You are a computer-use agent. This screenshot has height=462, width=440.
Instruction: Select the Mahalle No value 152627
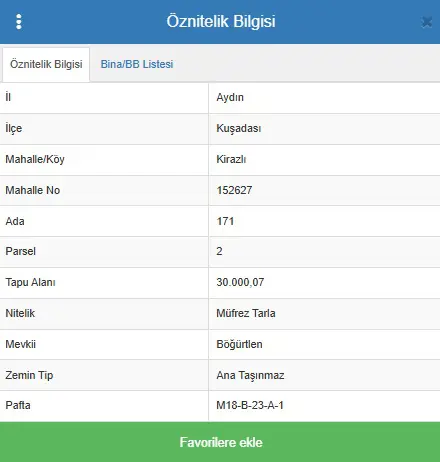pos(234,190)
